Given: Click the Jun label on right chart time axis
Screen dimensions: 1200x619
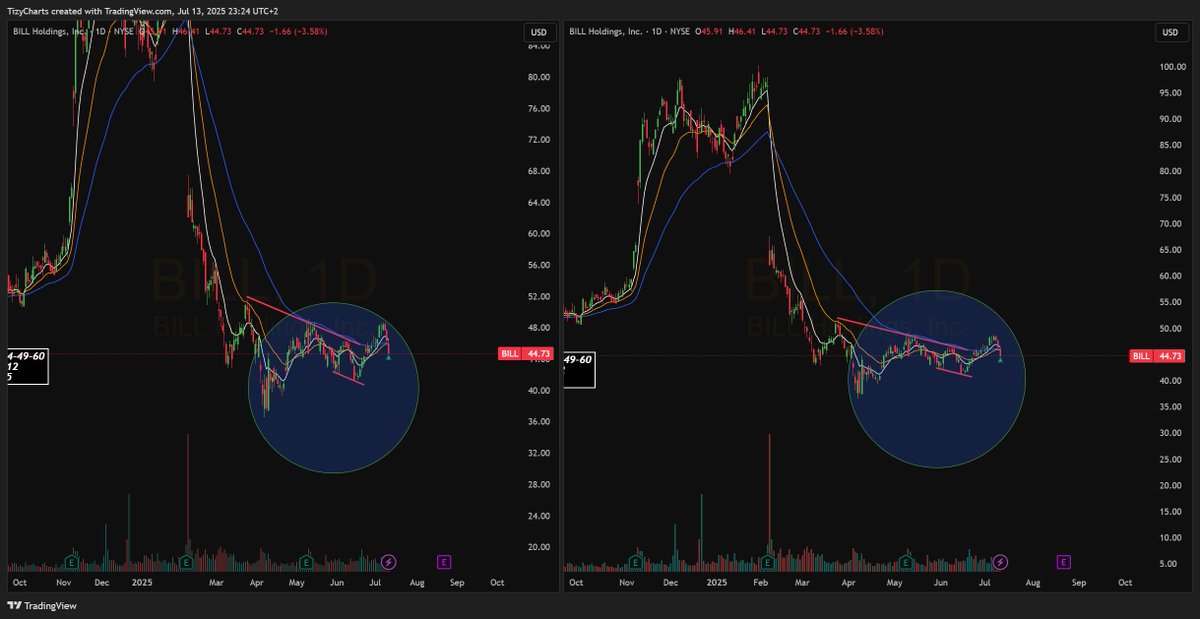Looking at the screenshot, I should pos(941,581).
